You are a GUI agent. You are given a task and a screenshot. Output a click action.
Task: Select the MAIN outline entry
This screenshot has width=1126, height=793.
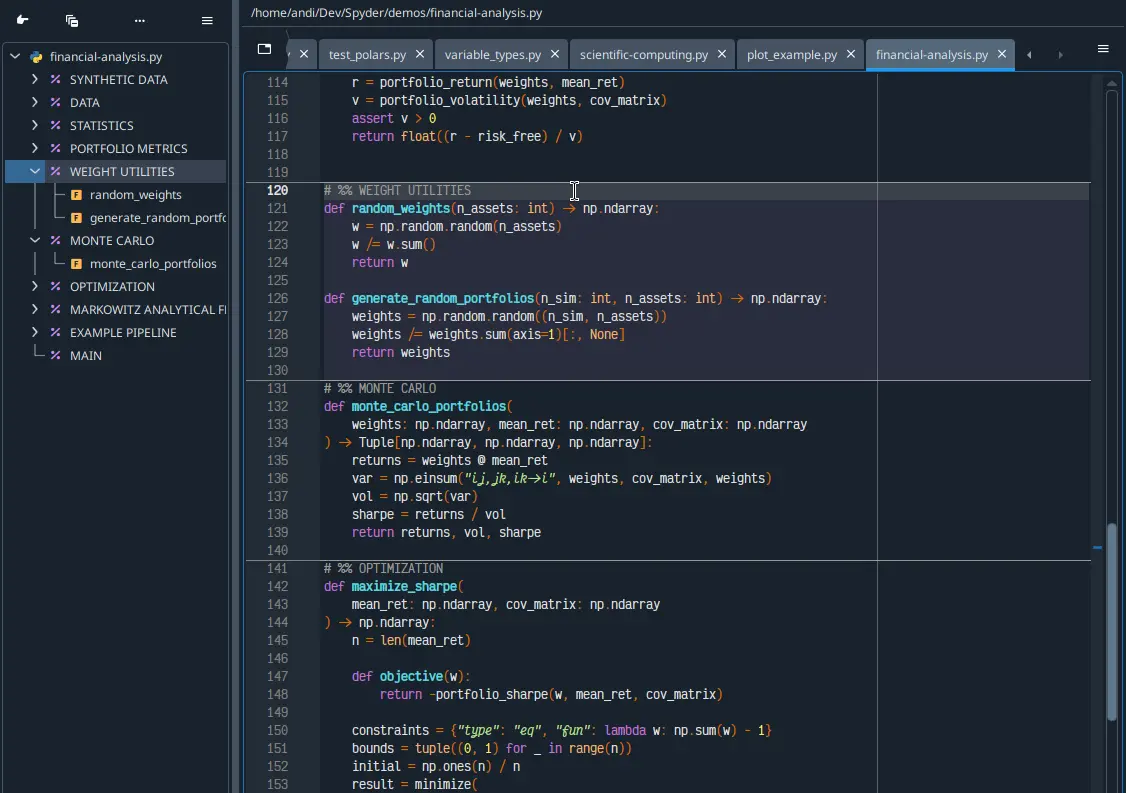point(85,356)
